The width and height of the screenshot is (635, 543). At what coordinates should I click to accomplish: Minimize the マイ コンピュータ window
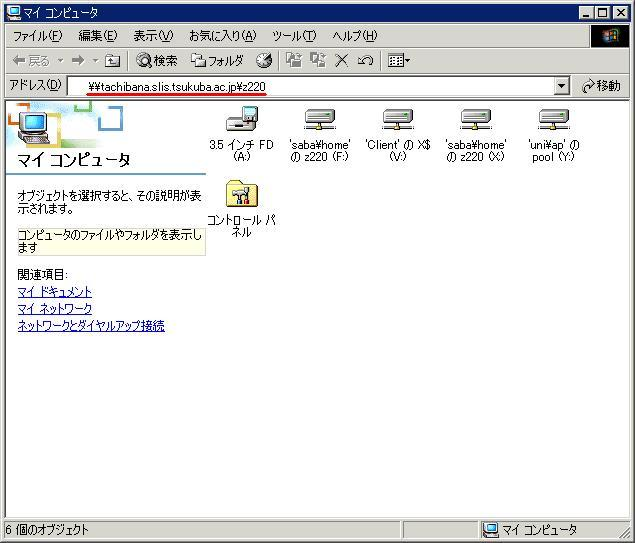click(586, 13)
